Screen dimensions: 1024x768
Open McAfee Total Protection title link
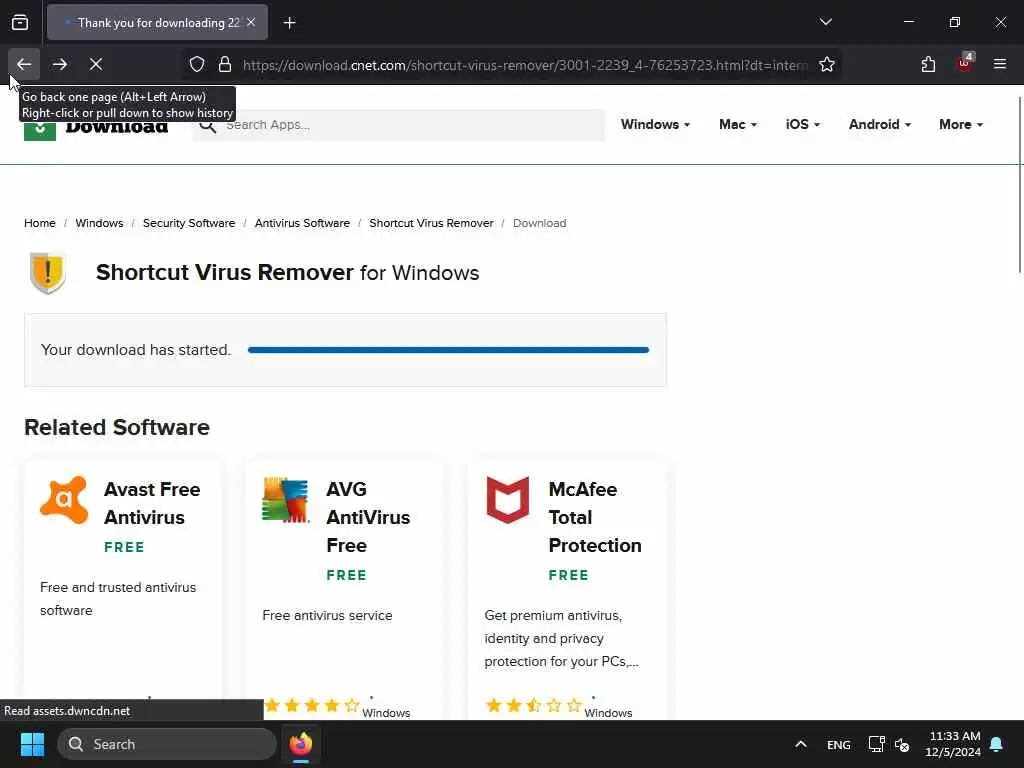(x=595, y=517)
